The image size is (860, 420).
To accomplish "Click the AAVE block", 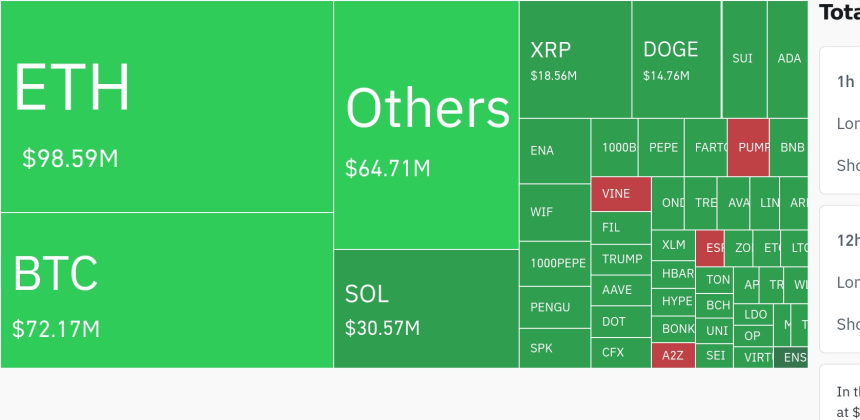I will (x=621, y=290).
